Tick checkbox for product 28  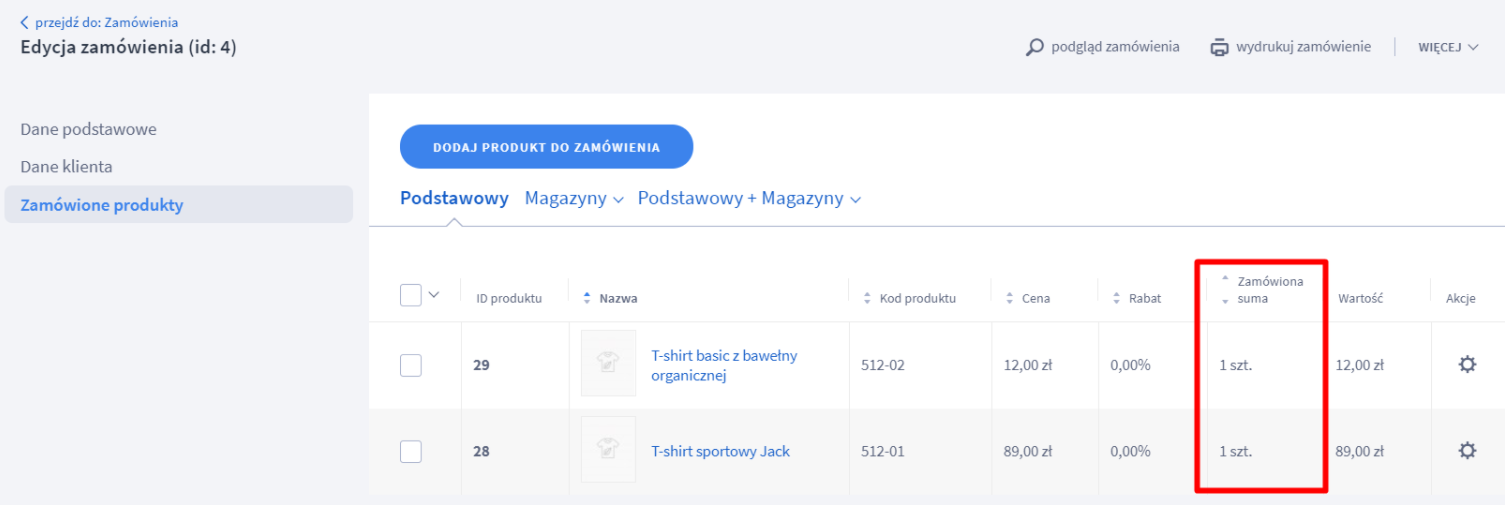tap(410, 451)
